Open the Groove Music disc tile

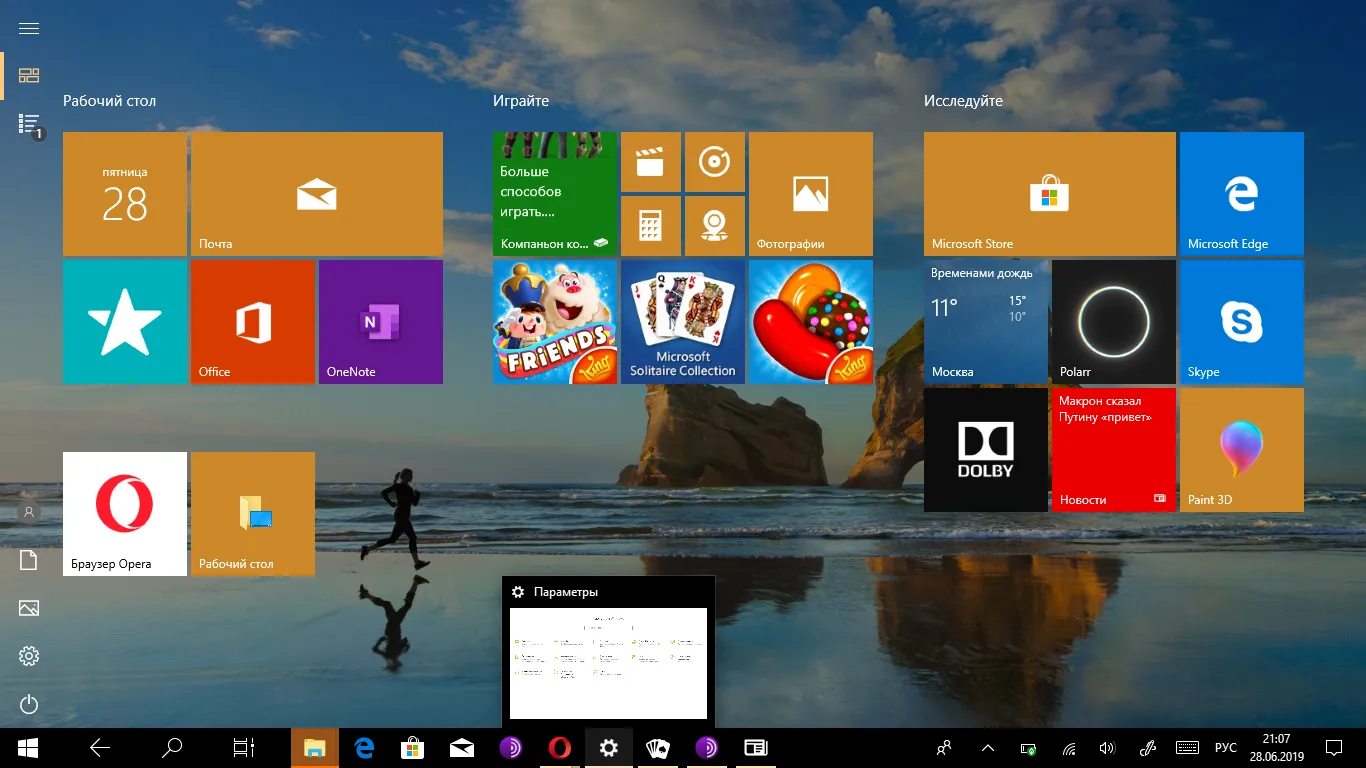(x=715, y=162)
